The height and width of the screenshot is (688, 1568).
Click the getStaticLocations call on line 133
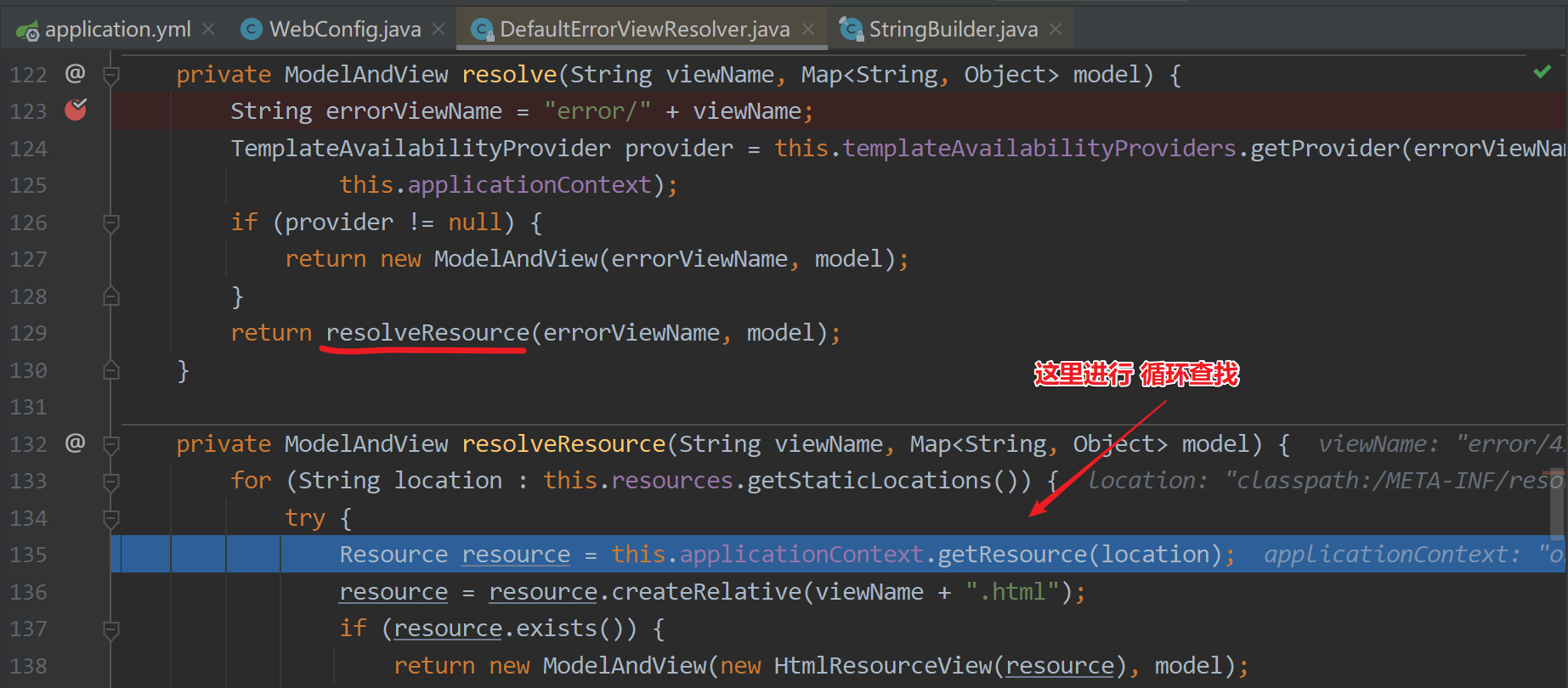(x=869, y=481)
